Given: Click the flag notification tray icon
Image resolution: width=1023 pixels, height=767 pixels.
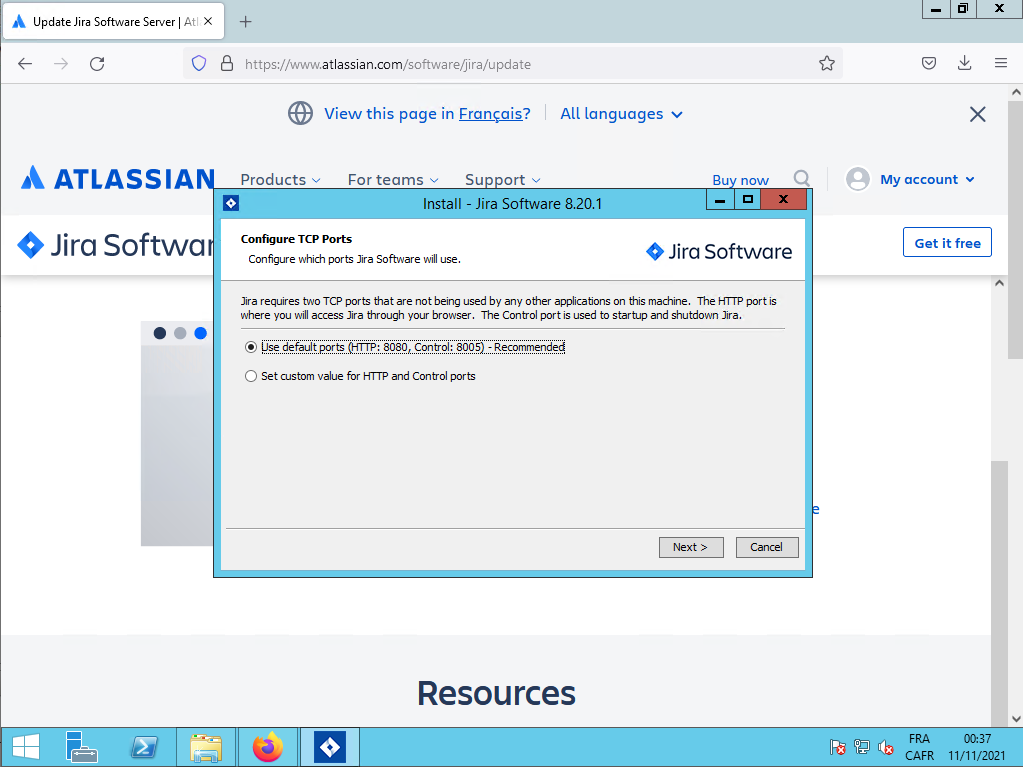Looking at the screenshot, I should pyautogui.click(x=838, y=747).
